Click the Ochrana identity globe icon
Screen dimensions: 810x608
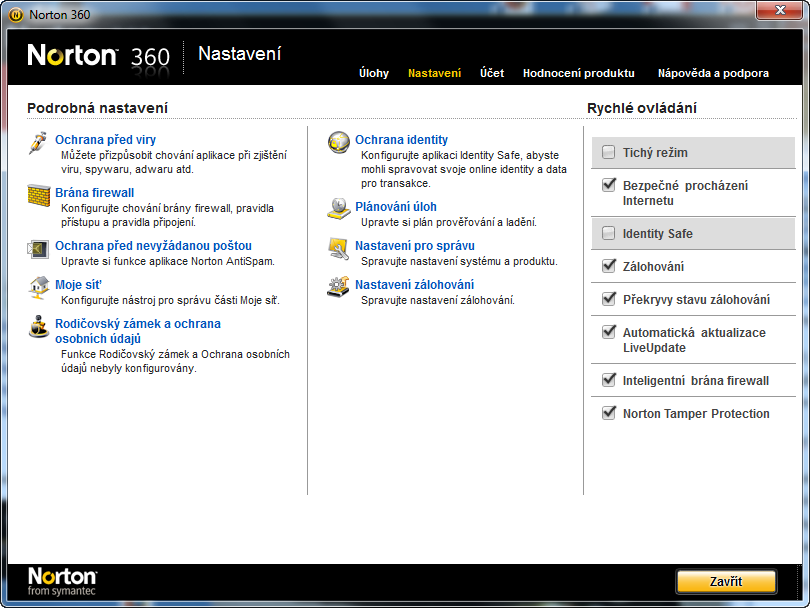pyautogui.click(x=339, y=142)
